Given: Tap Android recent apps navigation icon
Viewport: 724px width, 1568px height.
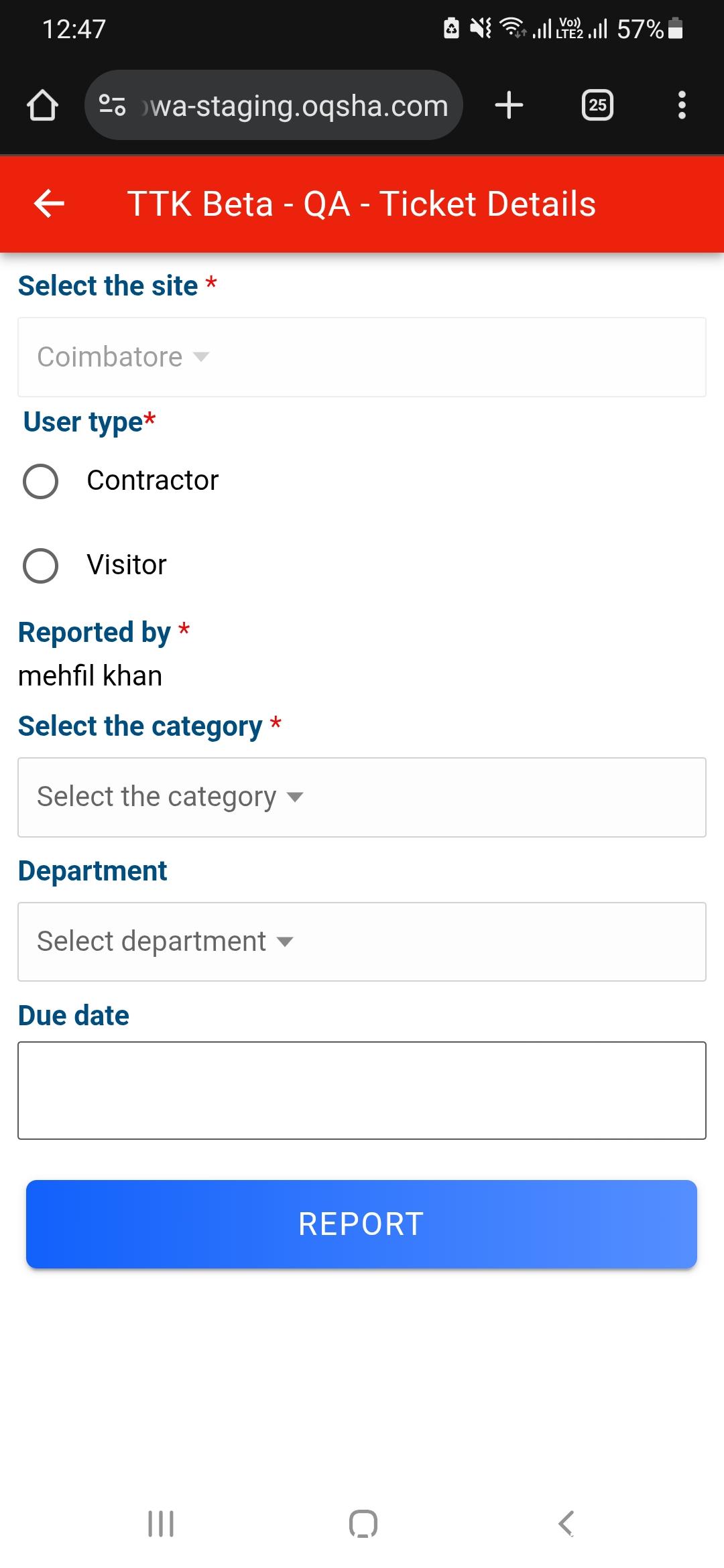Looking at the screenshot, I should pyautogui.click(x=161, y=1524).
